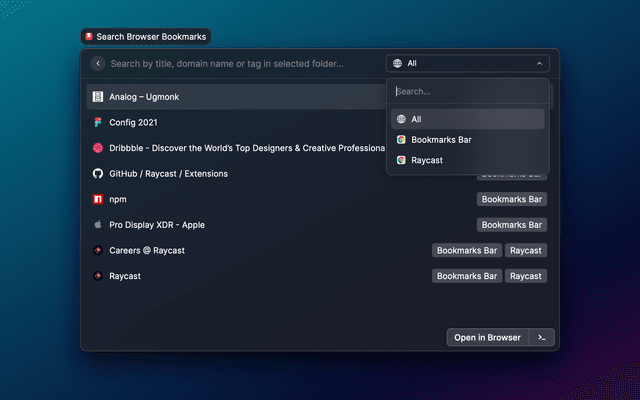Screen dimensions: 640x400
Task: Focus the bookmark search input field
Action: pyautogui.click(x=240, y=63)
